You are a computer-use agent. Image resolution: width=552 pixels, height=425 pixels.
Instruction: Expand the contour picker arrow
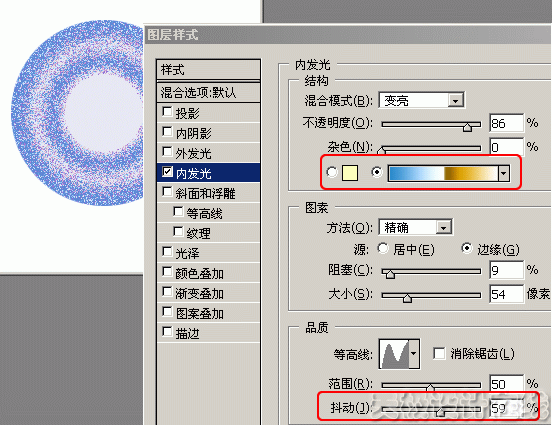coord(414,354)
